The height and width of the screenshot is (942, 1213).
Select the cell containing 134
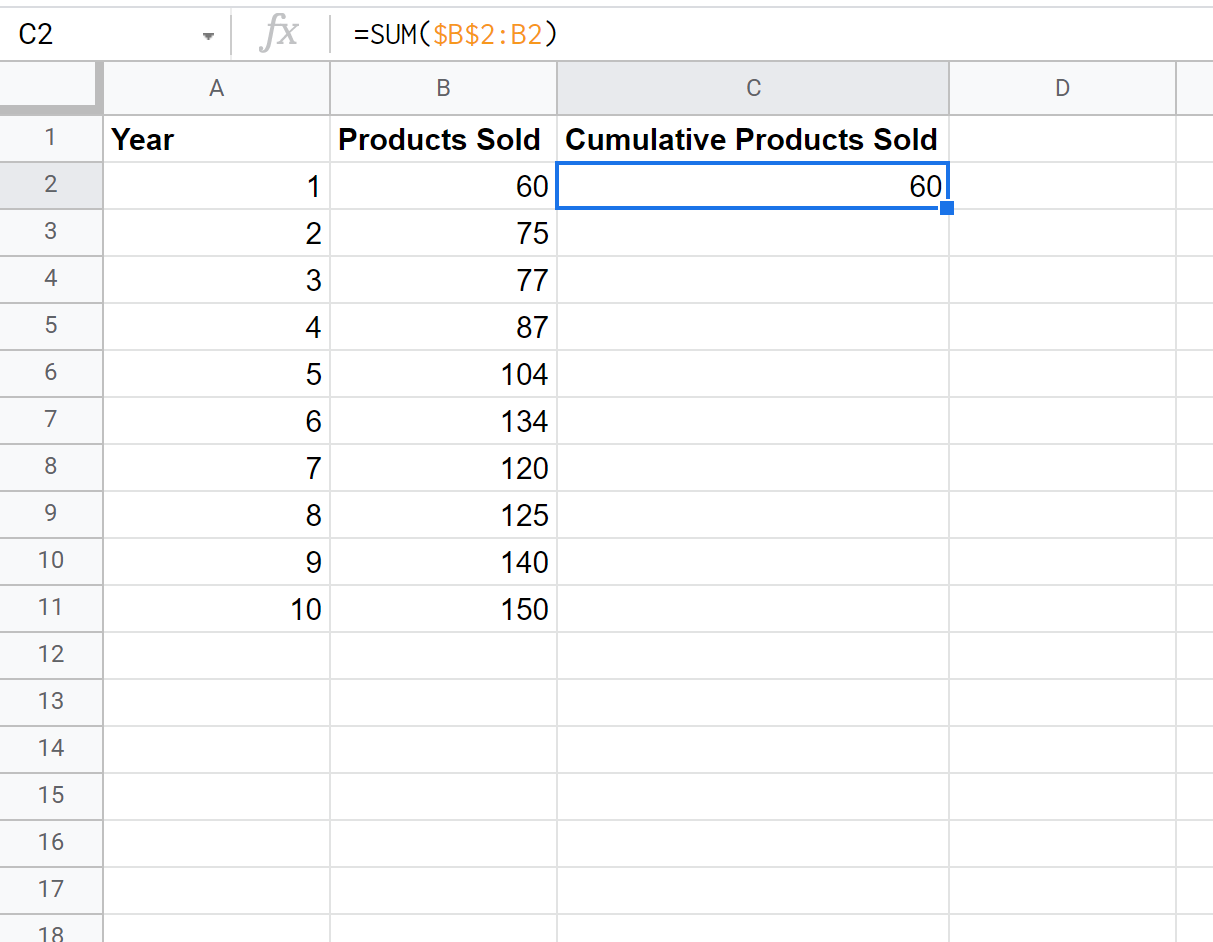(443, 421)
